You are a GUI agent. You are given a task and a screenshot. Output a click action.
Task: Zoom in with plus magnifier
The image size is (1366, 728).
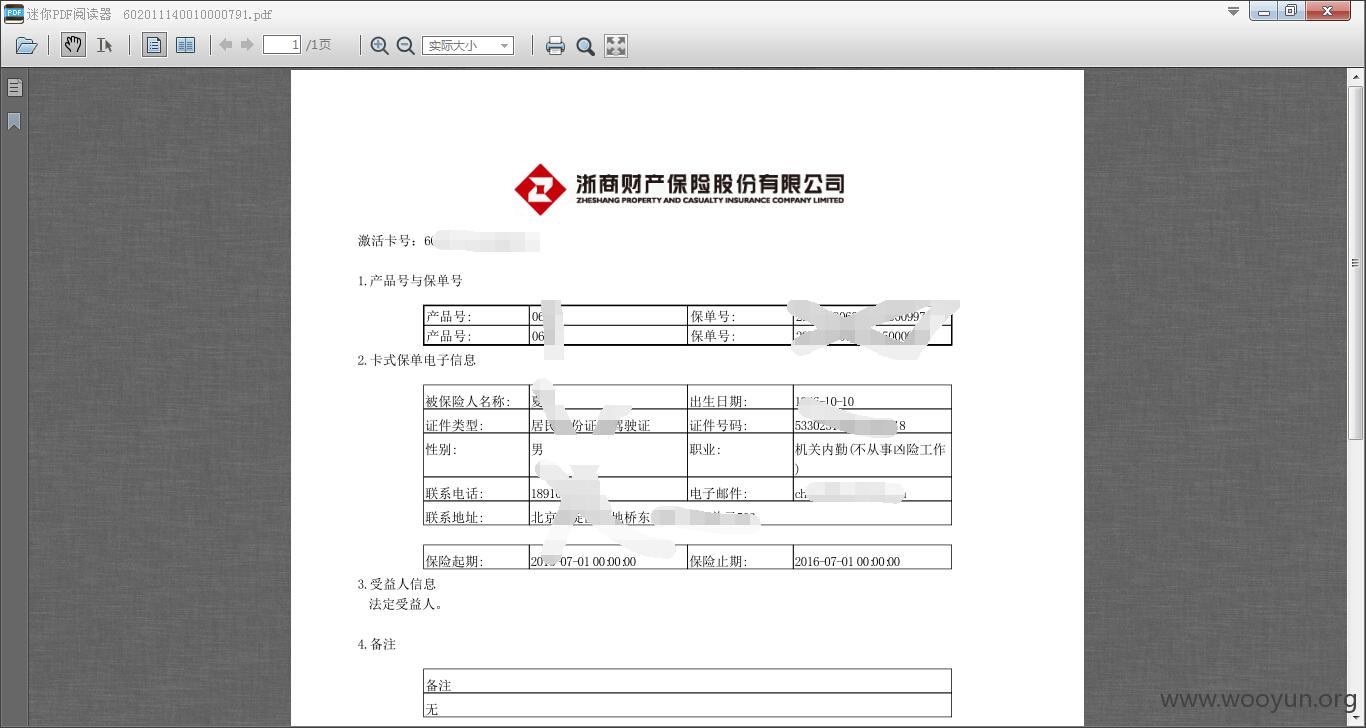point(379,45)
